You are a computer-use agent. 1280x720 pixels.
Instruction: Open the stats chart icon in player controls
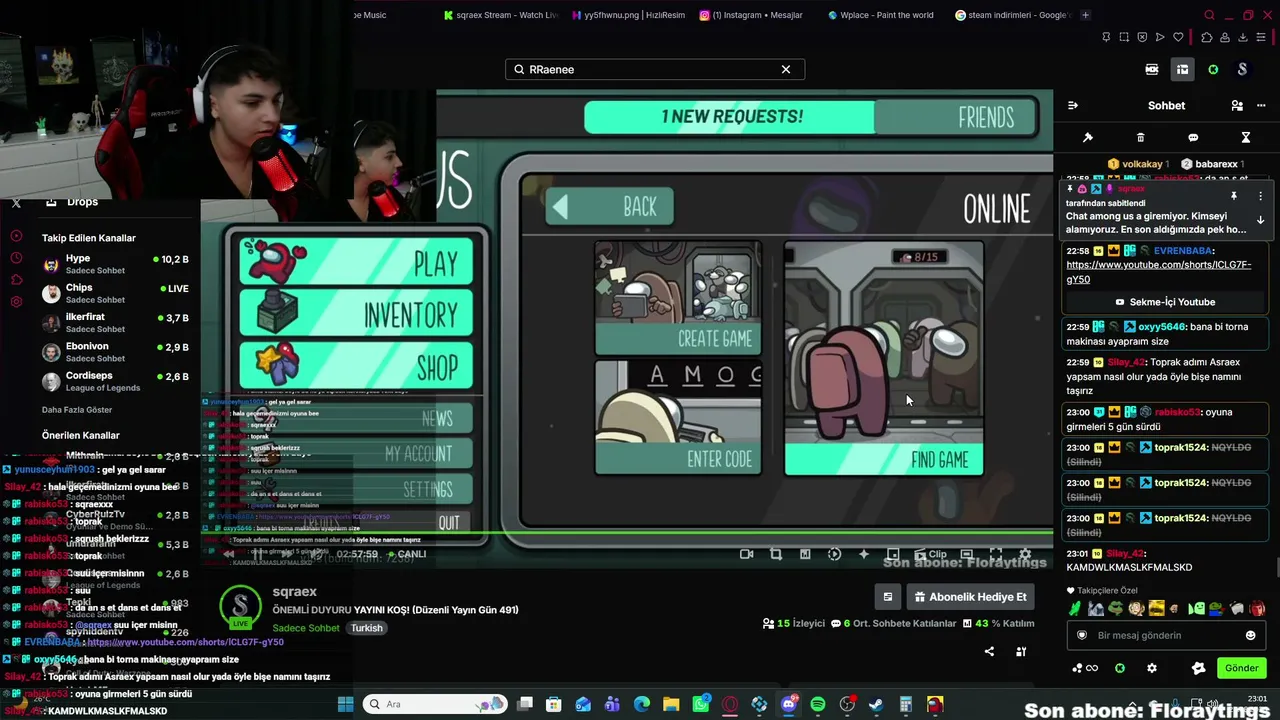click(805, 554)
